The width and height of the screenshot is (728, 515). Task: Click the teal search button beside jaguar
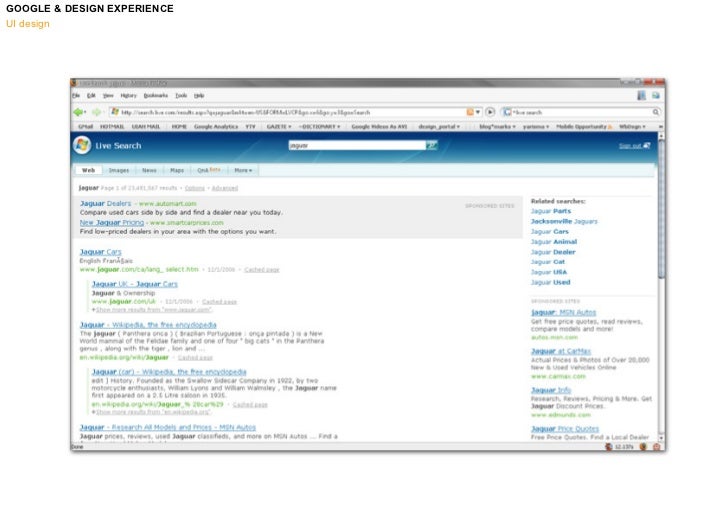coord(432,145)
